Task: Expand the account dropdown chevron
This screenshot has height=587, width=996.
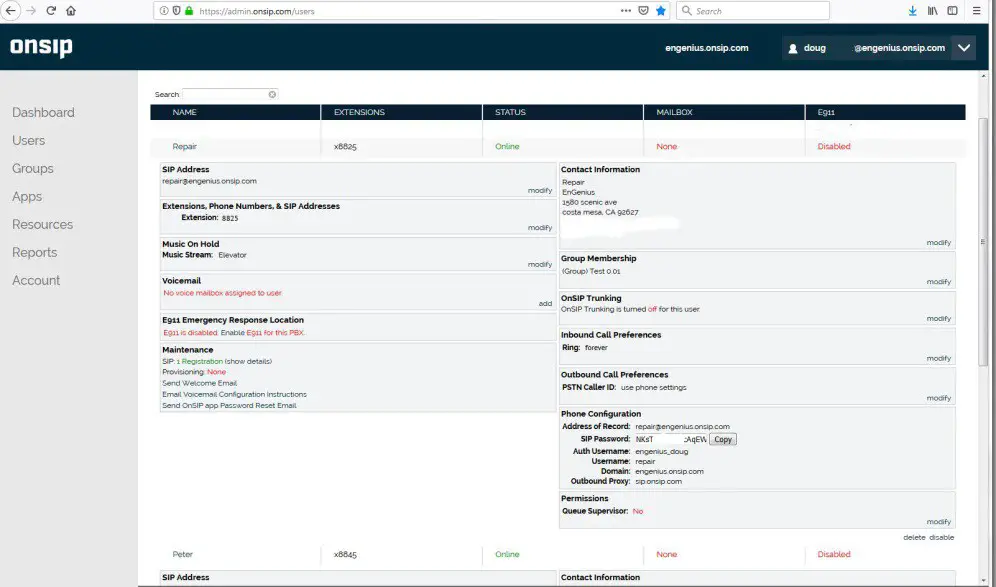Action: 964,48
